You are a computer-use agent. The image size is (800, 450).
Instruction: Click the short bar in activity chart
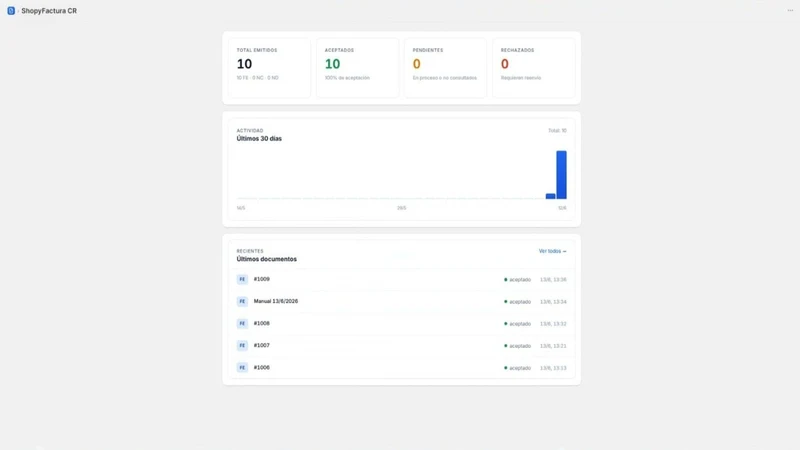550,196
